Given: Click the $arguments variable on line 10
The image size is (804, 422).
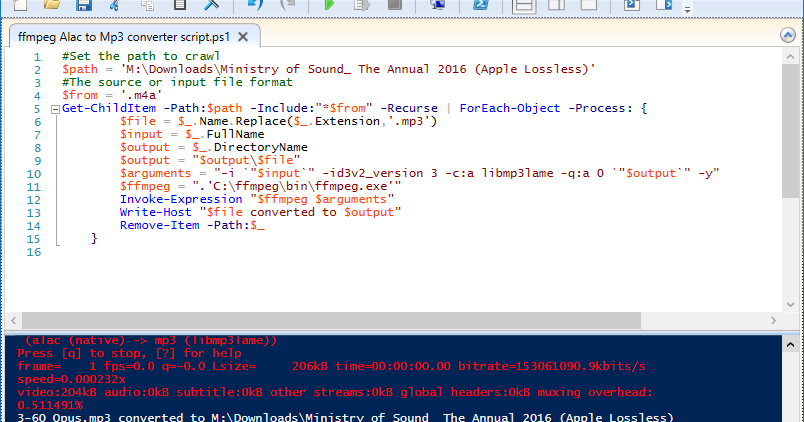Looking at the screenshot, I should pos(155,173).
